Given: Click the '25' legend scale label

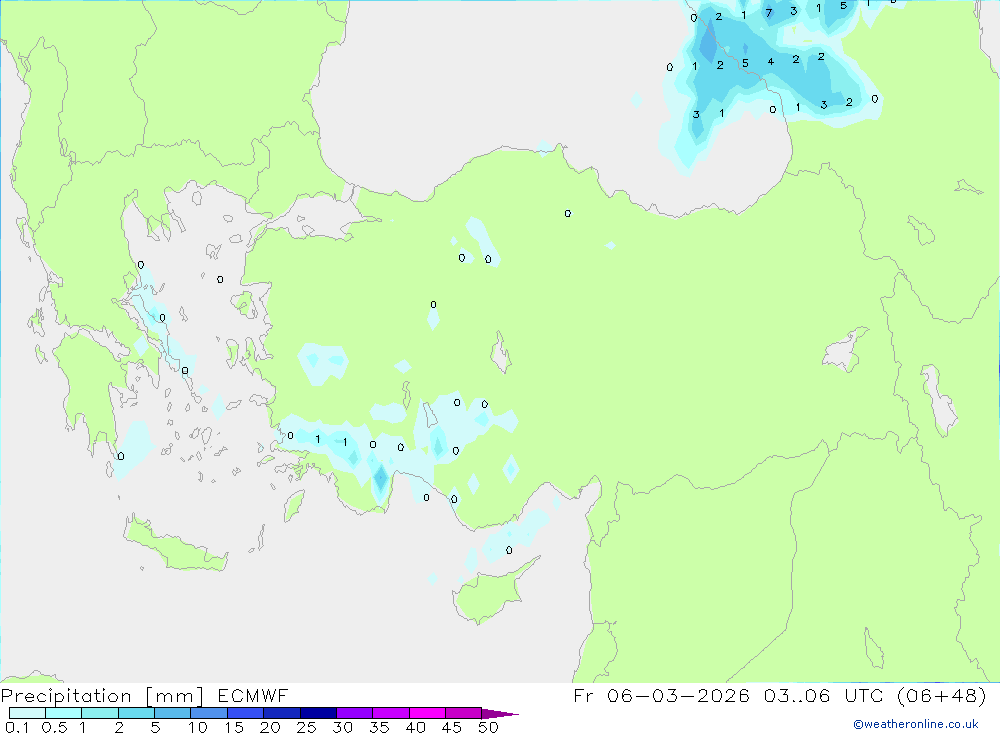Looking at the screenshot, I should pyautogui.click(x=306, y=727).
